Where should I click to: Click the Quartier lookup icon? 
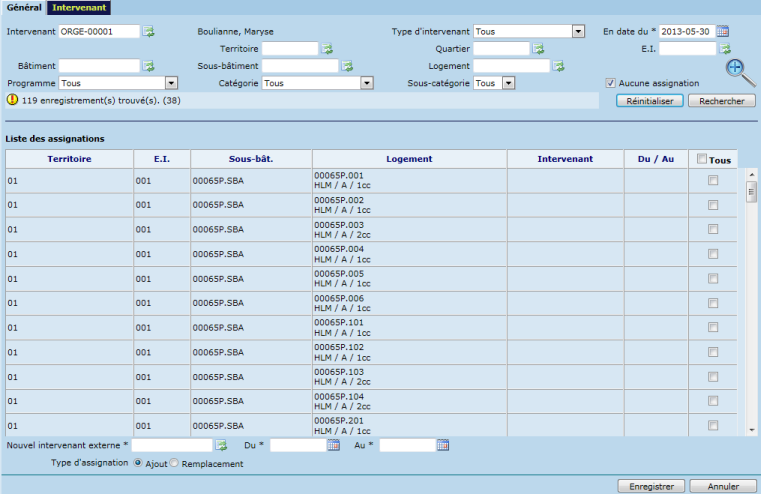coord(538,48)
